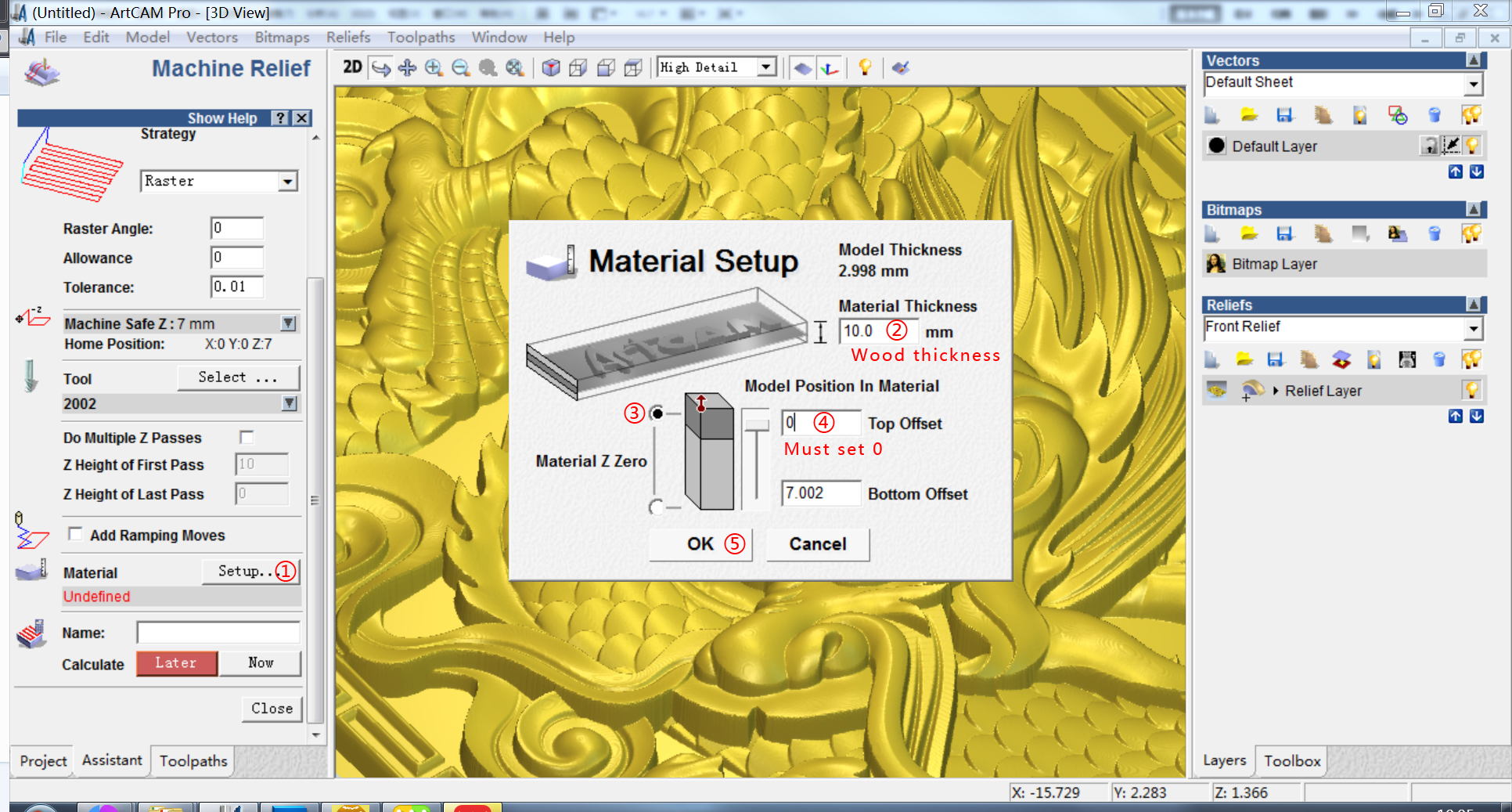The height and width of the screenshot is (812, 1512).
Task: Click the tool Select... button
Action: tap(238, 377)
